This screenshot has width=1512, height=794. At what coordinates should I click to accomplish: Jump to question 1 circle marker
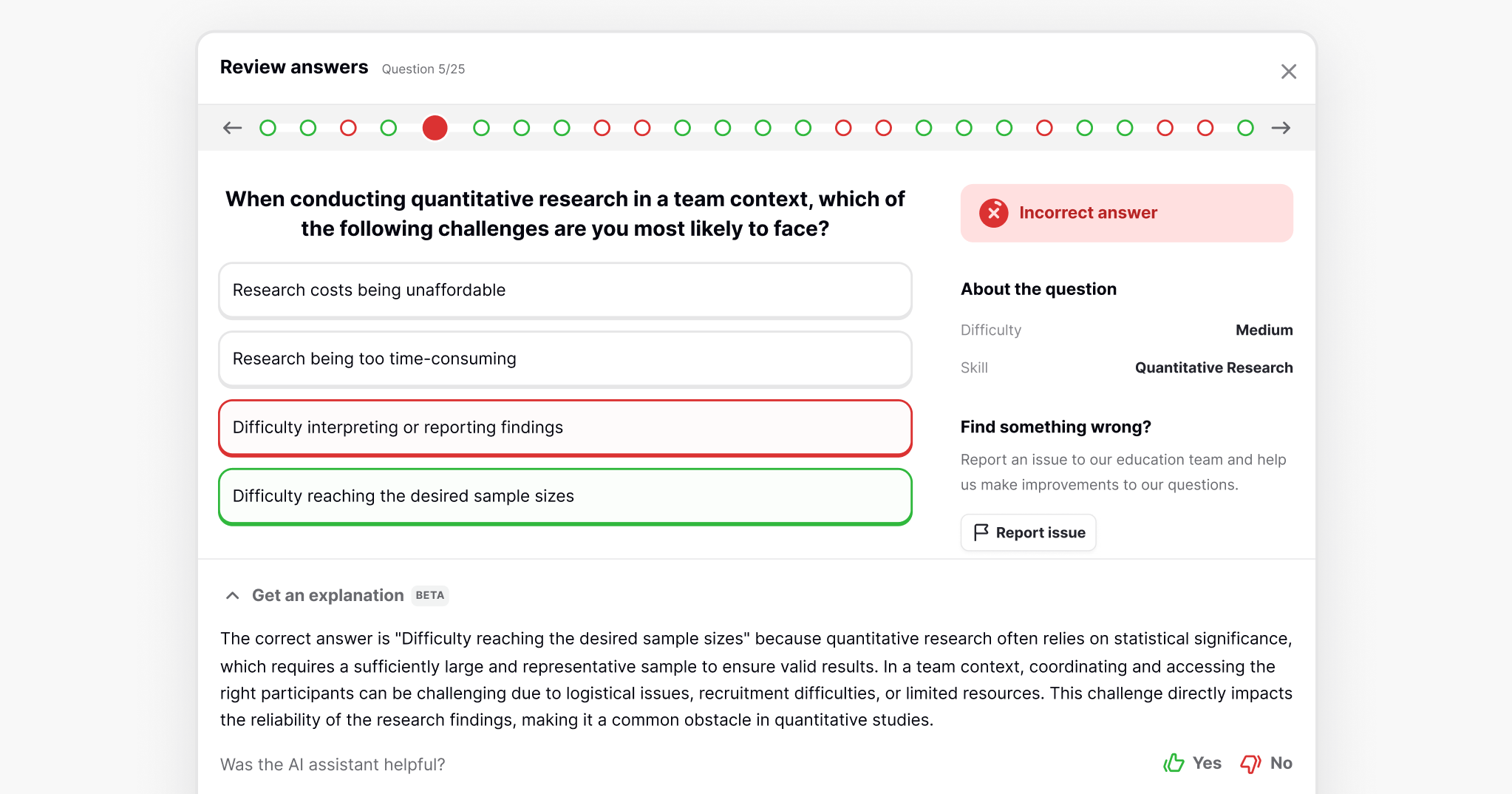click(x=268, y=128)
